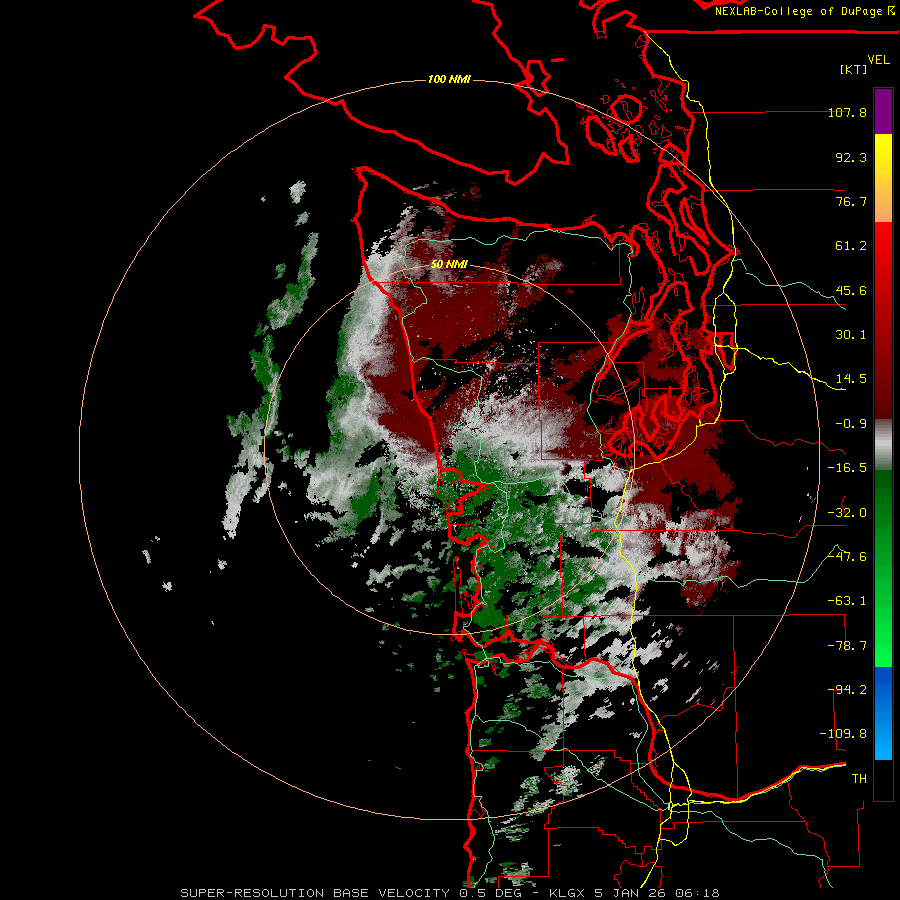The width and height of the screenshot is (900, 900).
Task: Click the 14.5 legend value
Action: 851,379
